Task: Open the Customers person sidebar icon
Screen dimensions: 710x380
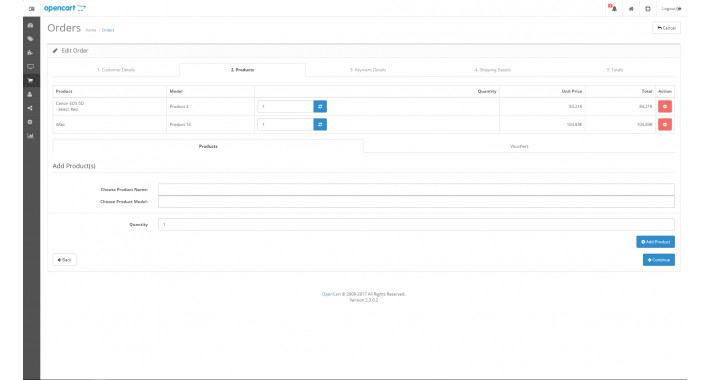Action: 30,94
